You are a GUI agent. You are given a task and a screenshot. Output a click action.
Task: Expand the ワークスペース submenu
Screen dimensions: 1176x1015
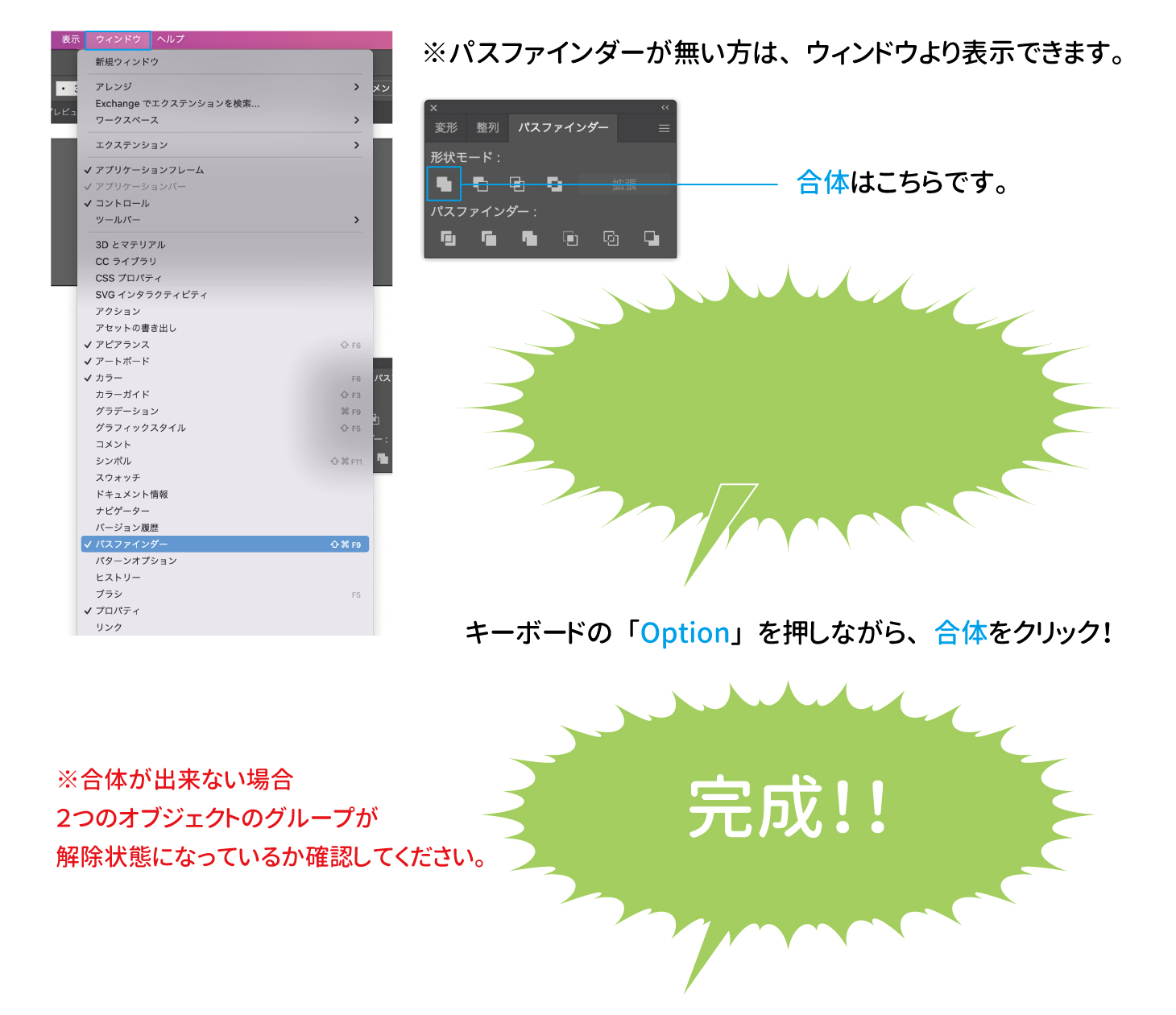click(x=225, y=120)
